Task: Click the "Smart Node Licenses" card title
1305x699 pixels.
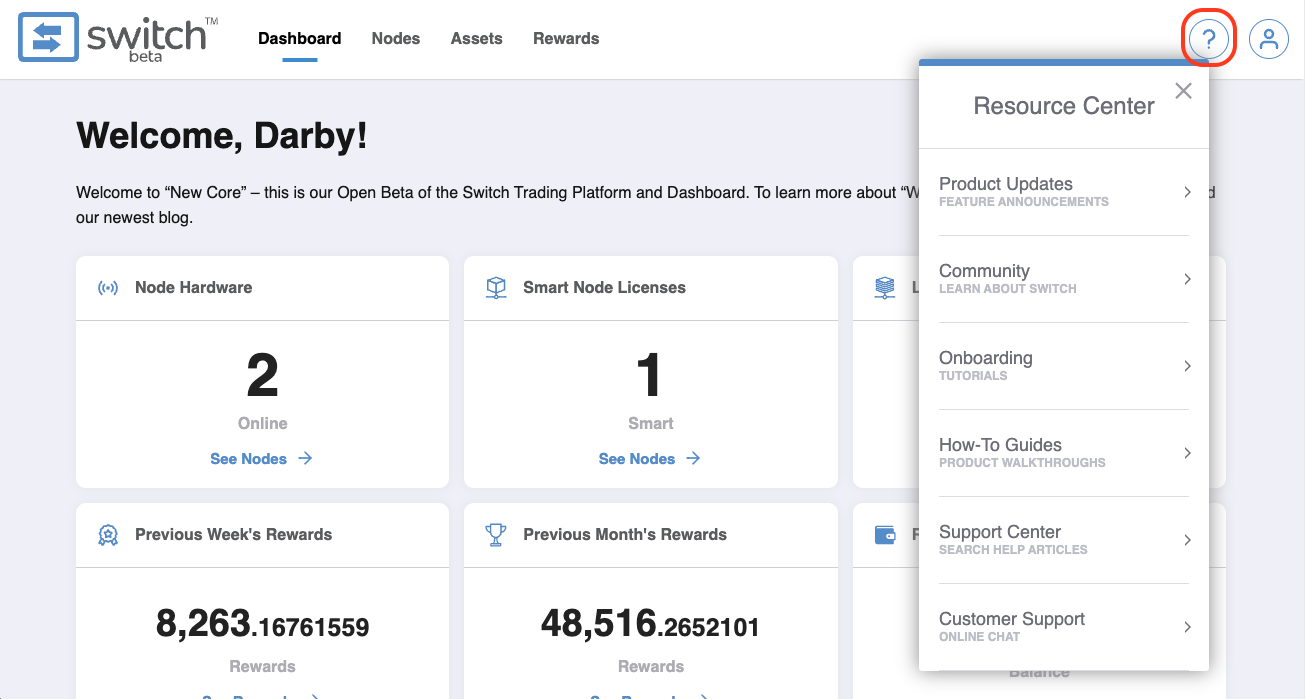Action: (x=605, y=288)
